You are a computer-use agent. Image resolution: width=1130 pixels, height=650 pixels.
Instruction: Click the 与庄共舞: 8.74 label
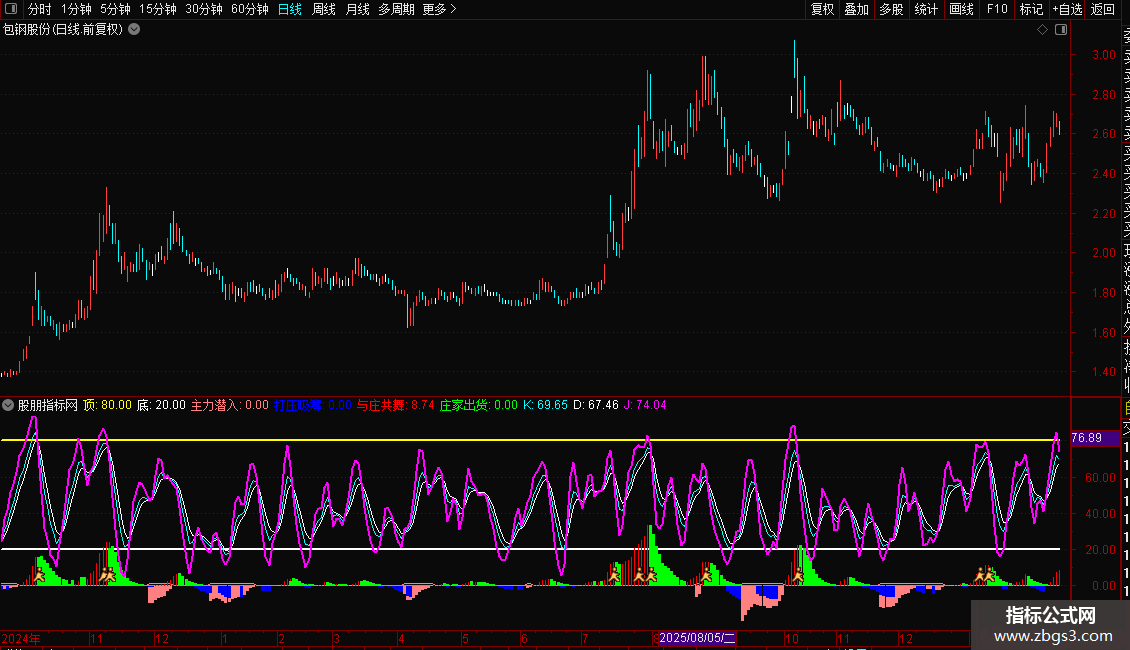[x=396, y=405]
